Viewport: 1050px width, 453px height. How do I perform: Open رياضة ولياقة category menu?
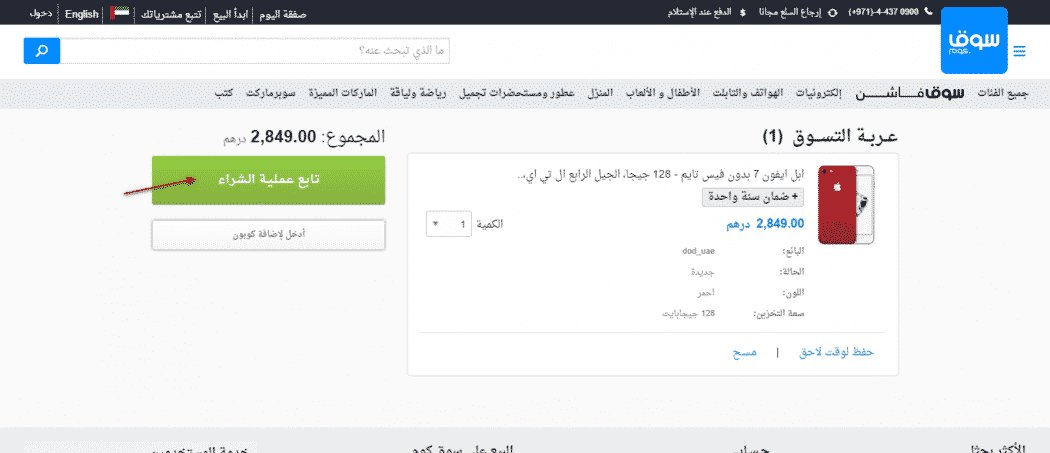418,93
